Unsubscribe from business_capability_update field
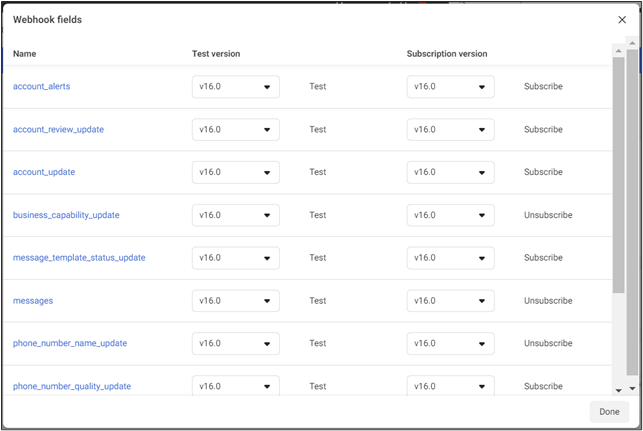The width and height of the screenshot is (643, 431). [548, 215]
